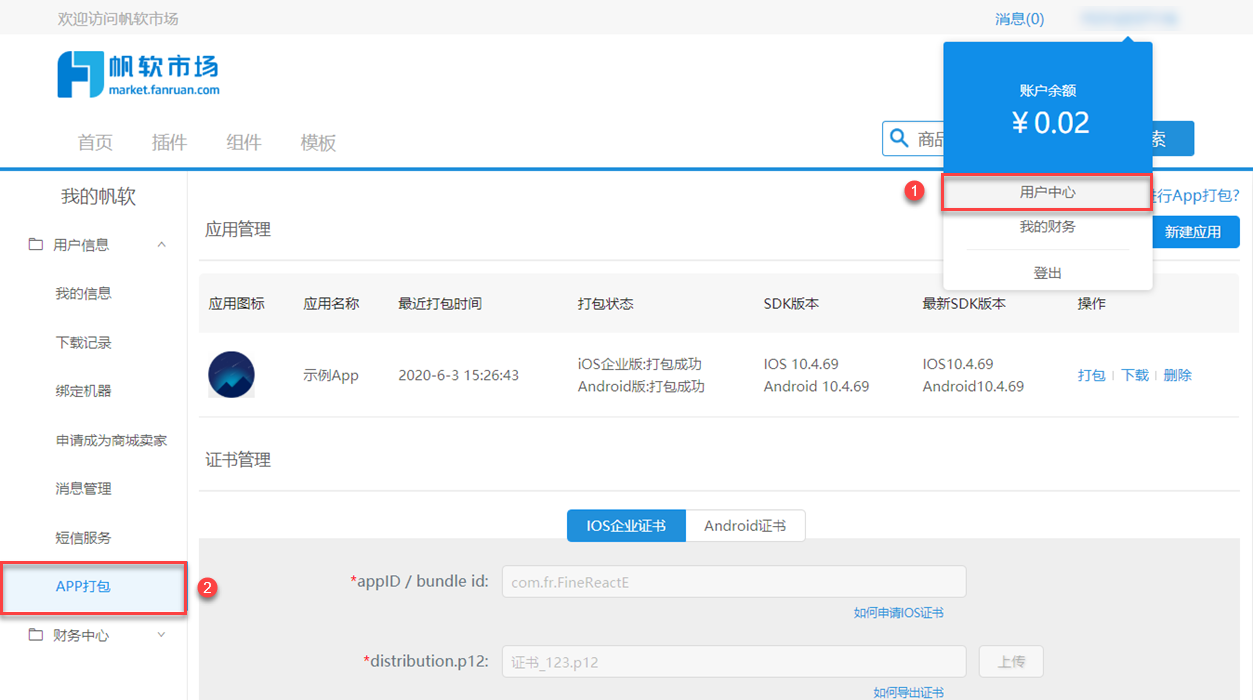Open 消息管理 in sidebar

pos(83,489)
